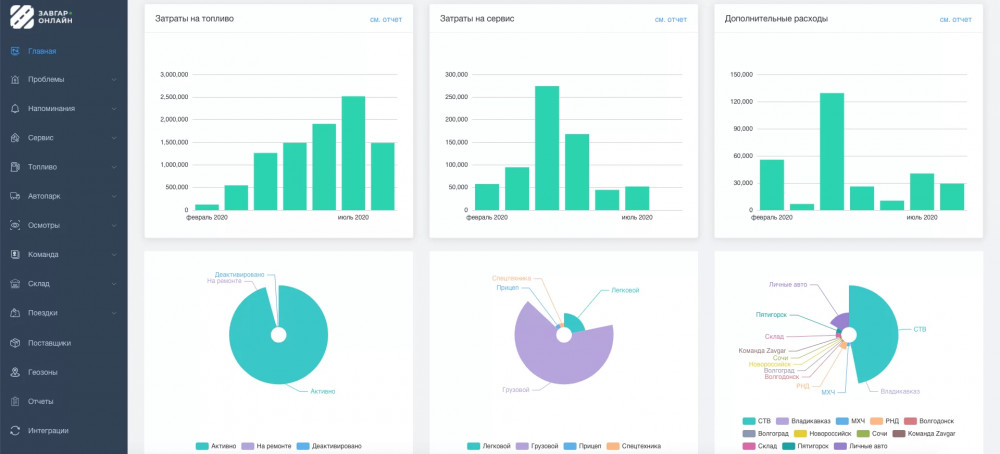Click the СТВ teal color swatch in legend
1000x454 pixels.
(x=749, y=421)
